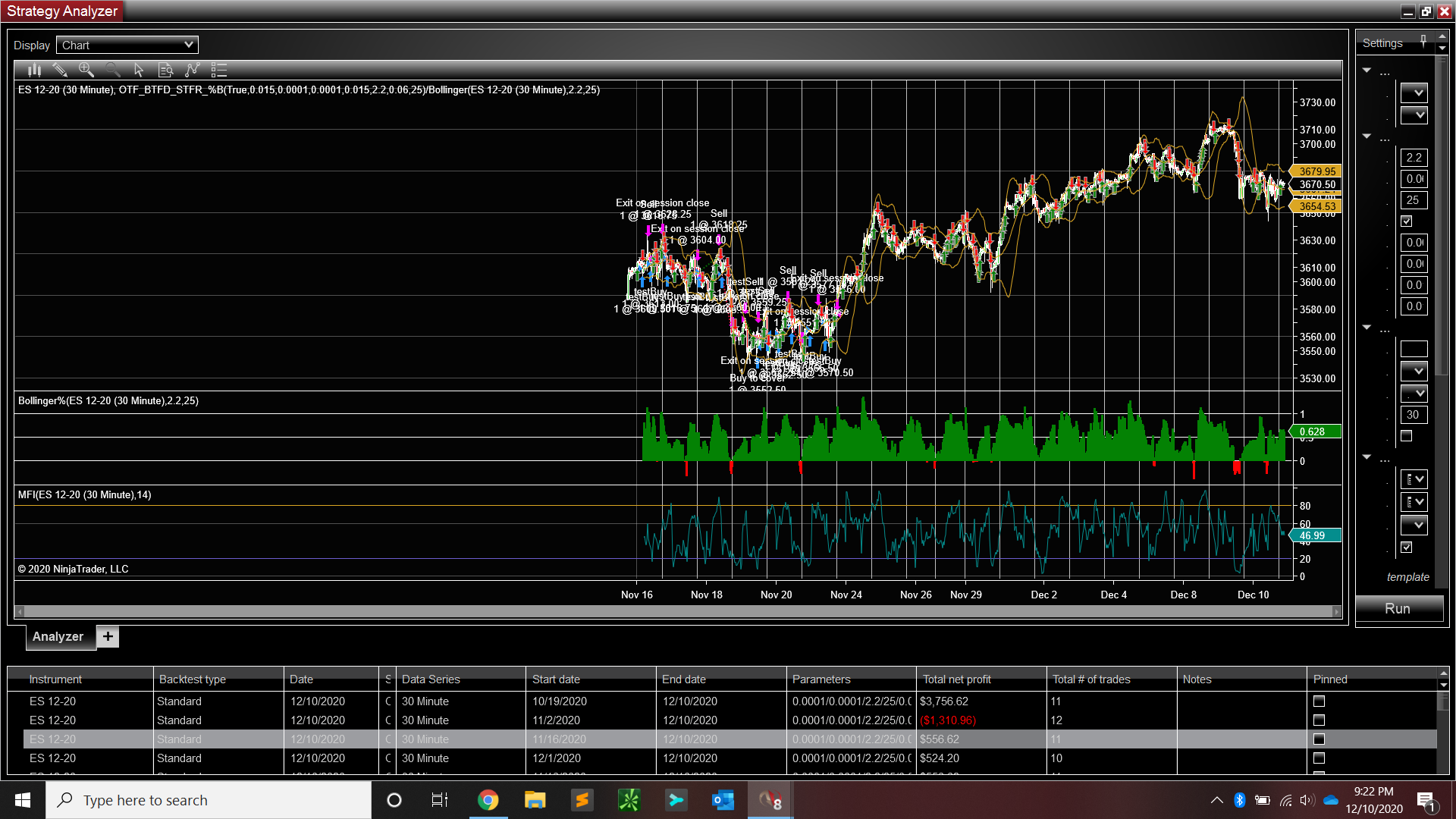The image size is (1456, 819).
Task: Open the bar chart data series tool
Action: click(x=34, y=70)
